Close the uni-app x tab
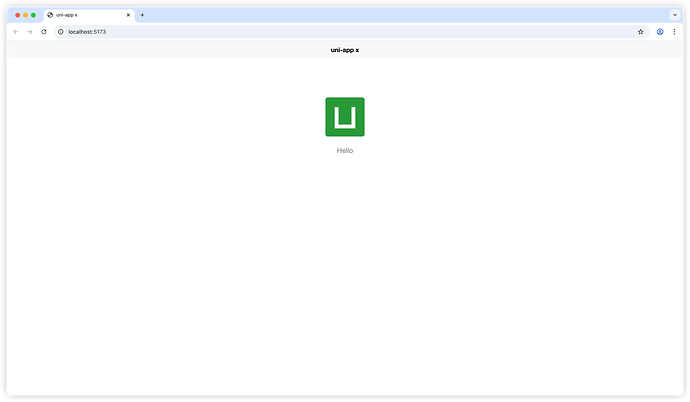 coord(128,15)
